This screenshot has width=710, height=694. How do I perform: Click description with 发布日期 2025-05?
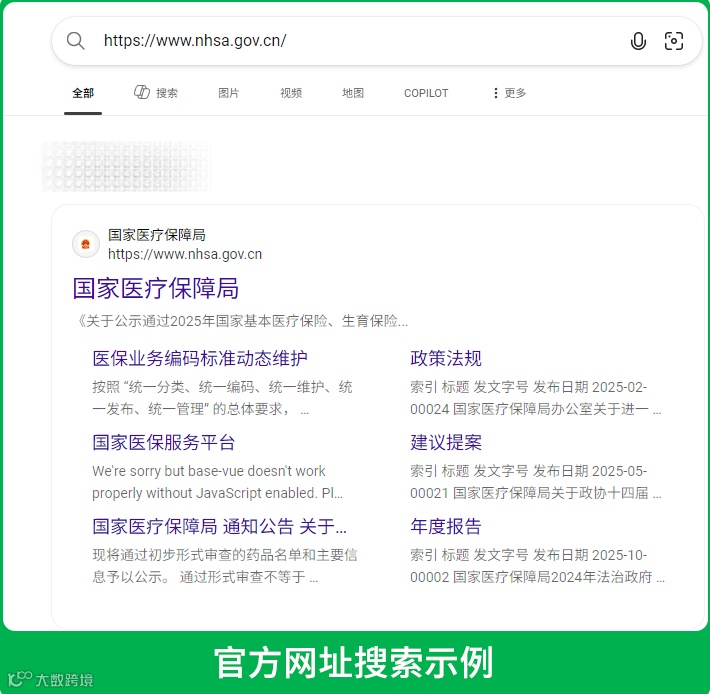(x=536, y=482)
